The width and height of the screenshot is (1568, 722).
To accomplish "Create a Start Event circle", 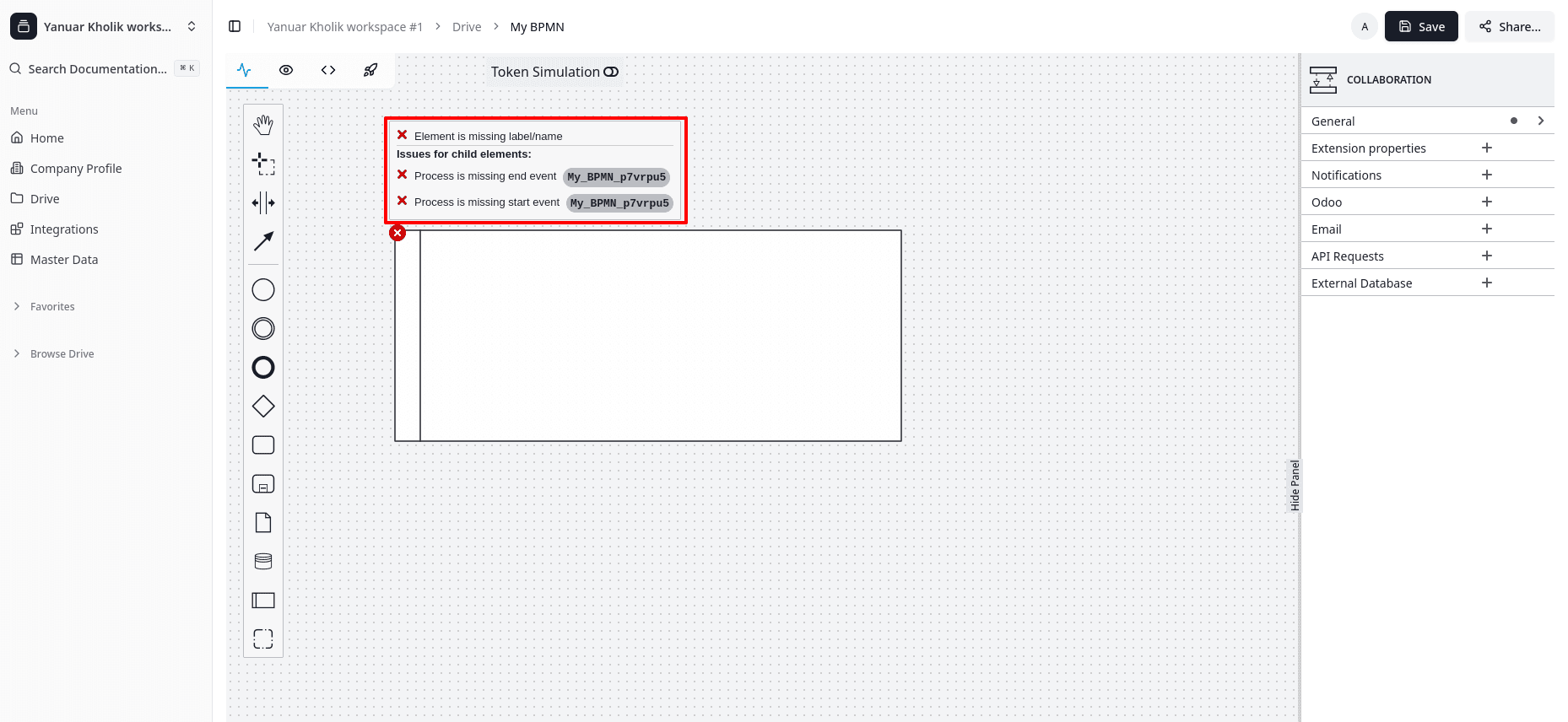I will (x=263, y=290).
